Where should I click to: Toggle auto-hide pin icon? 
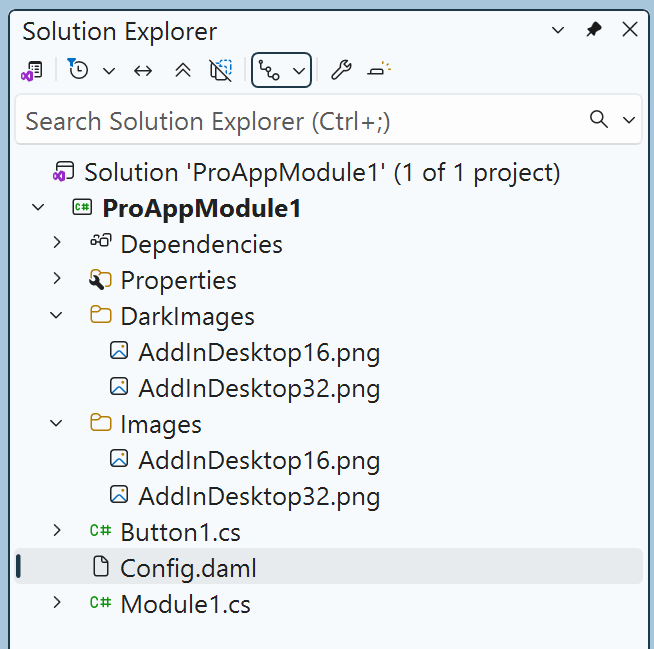pyautogui.click(x=594, y=29)
